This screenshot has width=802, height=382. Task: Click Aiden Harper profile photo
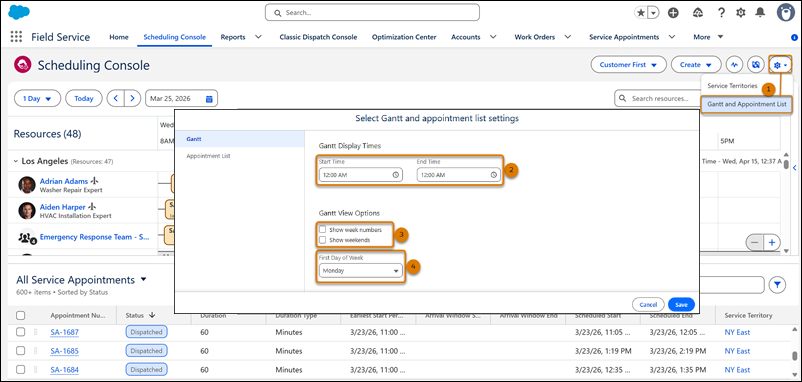[x=27, y=211]
